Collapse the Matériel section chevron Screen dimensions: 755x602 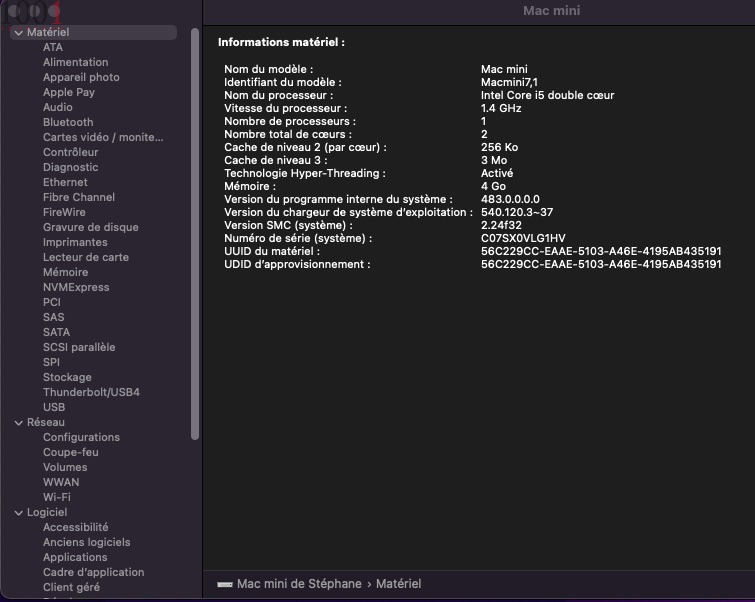click(18, 33)
